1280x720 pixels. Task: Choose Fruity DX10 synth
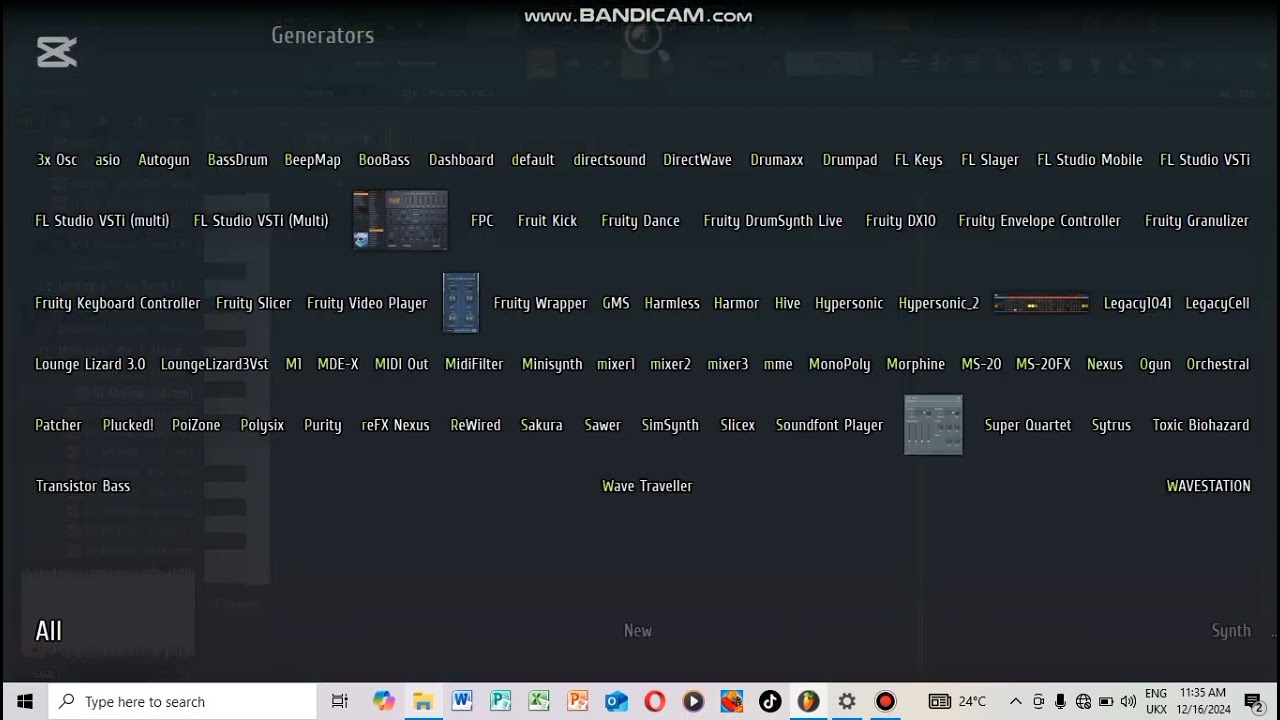click(x=901, y=221)
